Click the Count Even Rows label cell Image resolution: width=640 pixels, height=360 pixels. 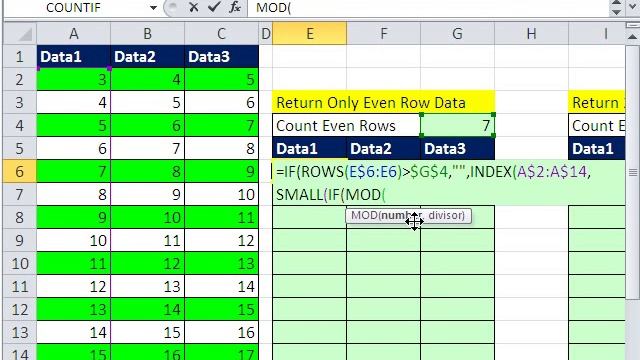347,125
